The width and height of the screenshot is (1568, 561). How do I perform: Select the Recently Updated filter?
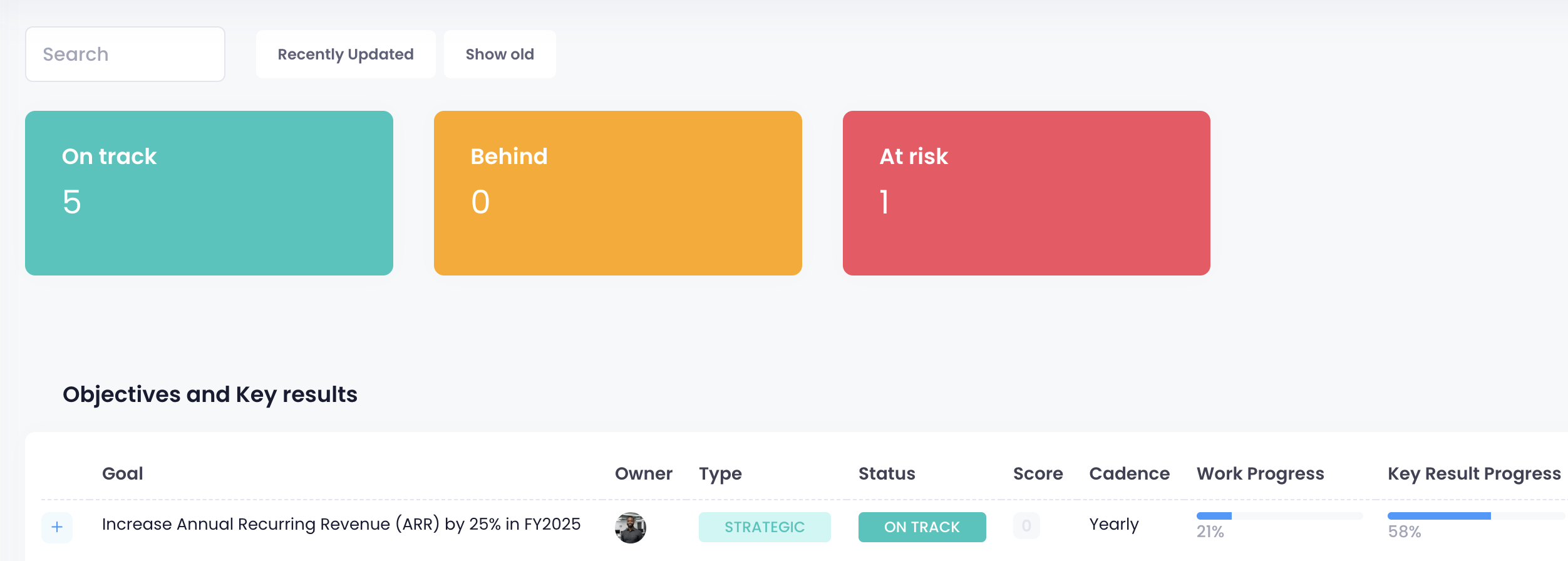(345, 54)
